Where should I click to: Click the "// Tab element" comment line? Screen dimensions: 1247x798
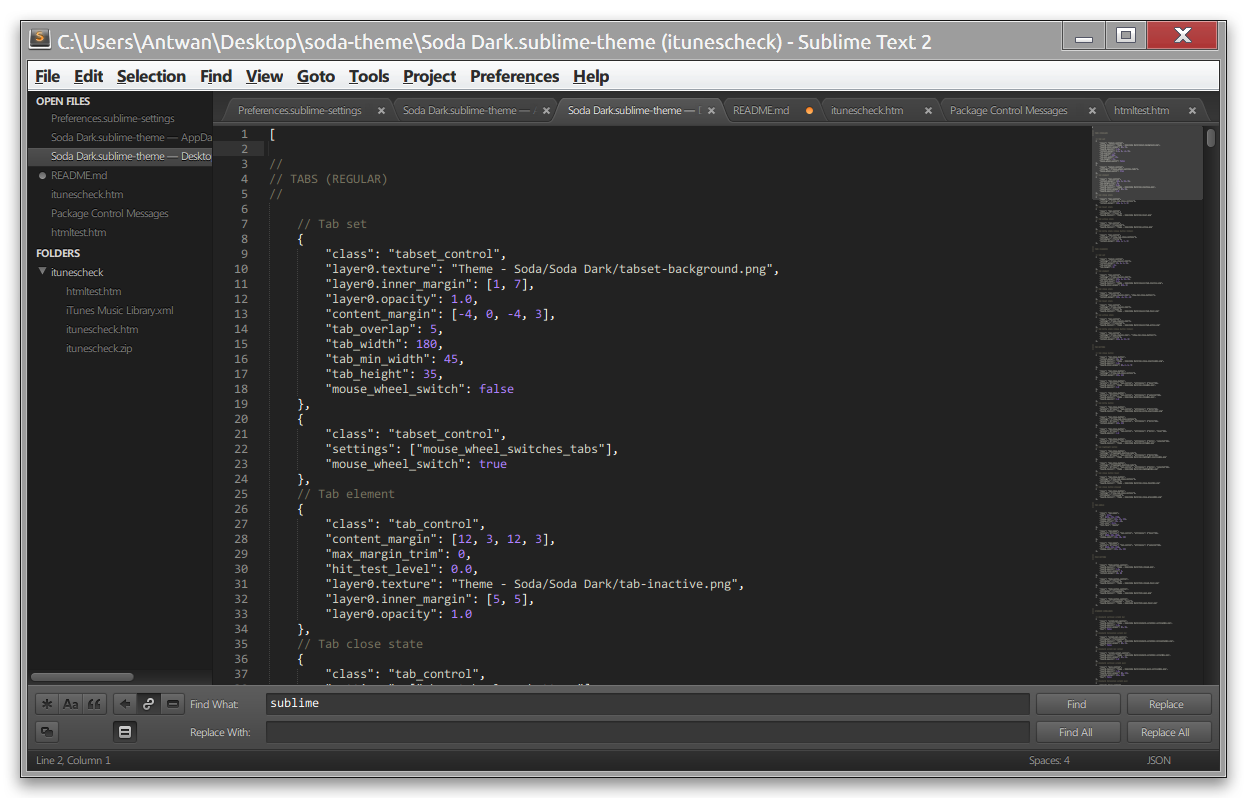[346, 494]
